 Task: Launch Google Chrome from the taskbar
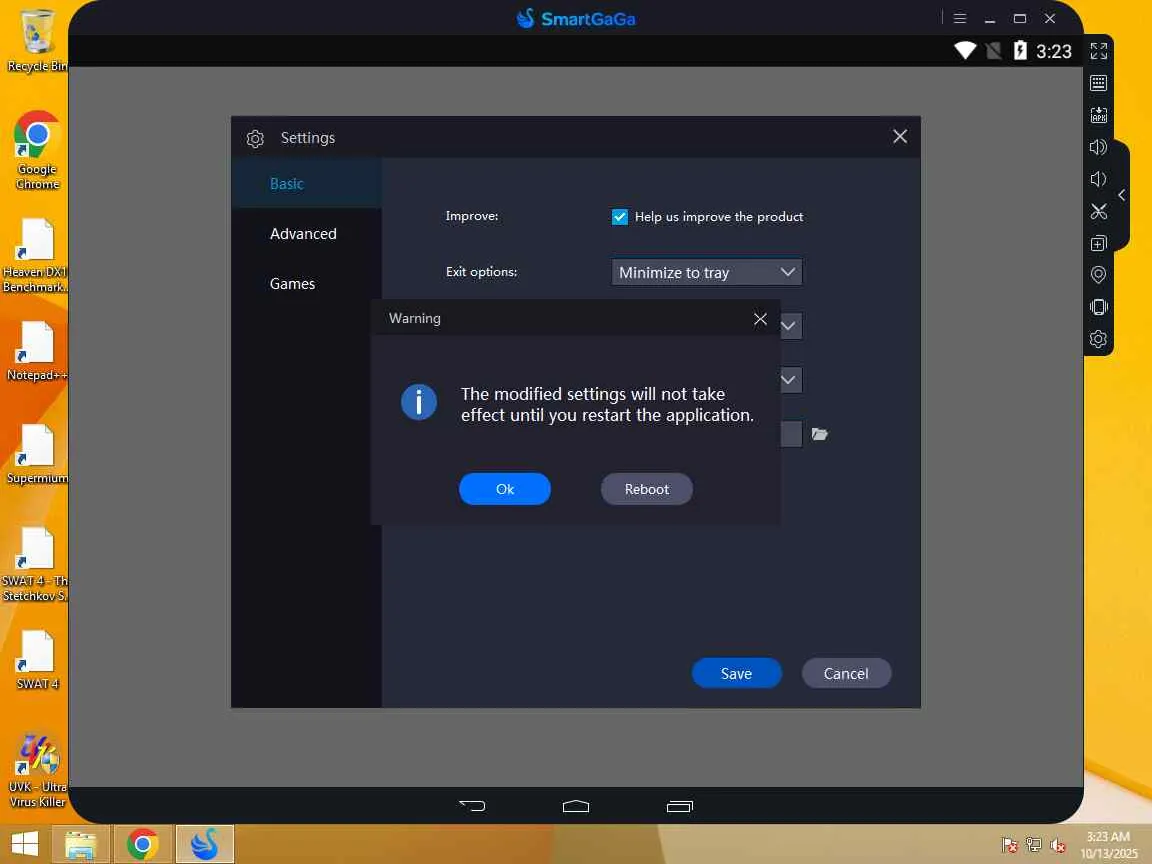point(143,844)
